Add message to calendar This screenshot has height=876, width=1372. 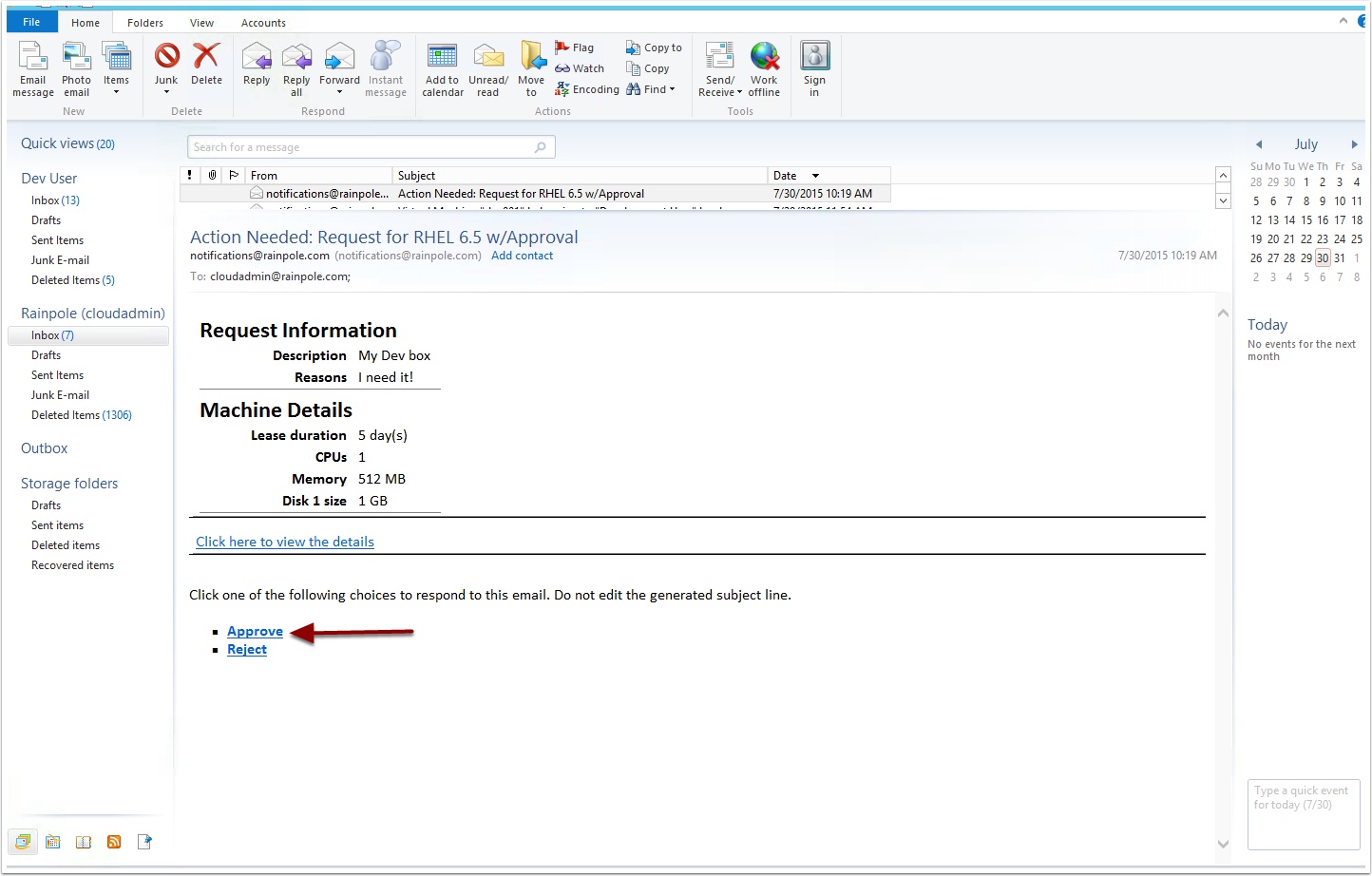(x=443, y=69)
